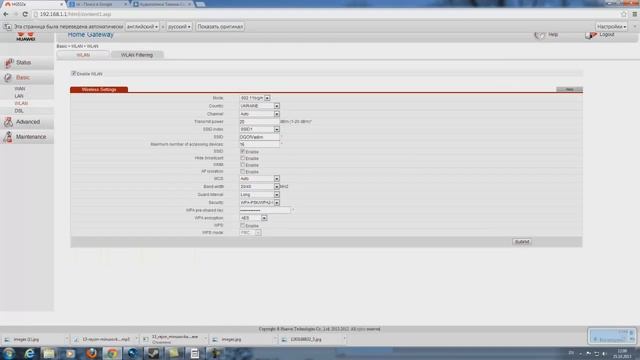Click the Submit button
The width and height of the screenshot is (640, 360).
[522, 242]
